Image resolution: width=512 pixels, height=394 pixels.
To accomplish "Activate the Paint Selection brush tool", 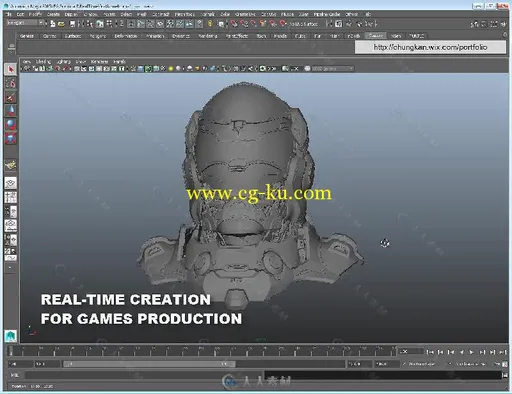I will (x=11, y=97).
